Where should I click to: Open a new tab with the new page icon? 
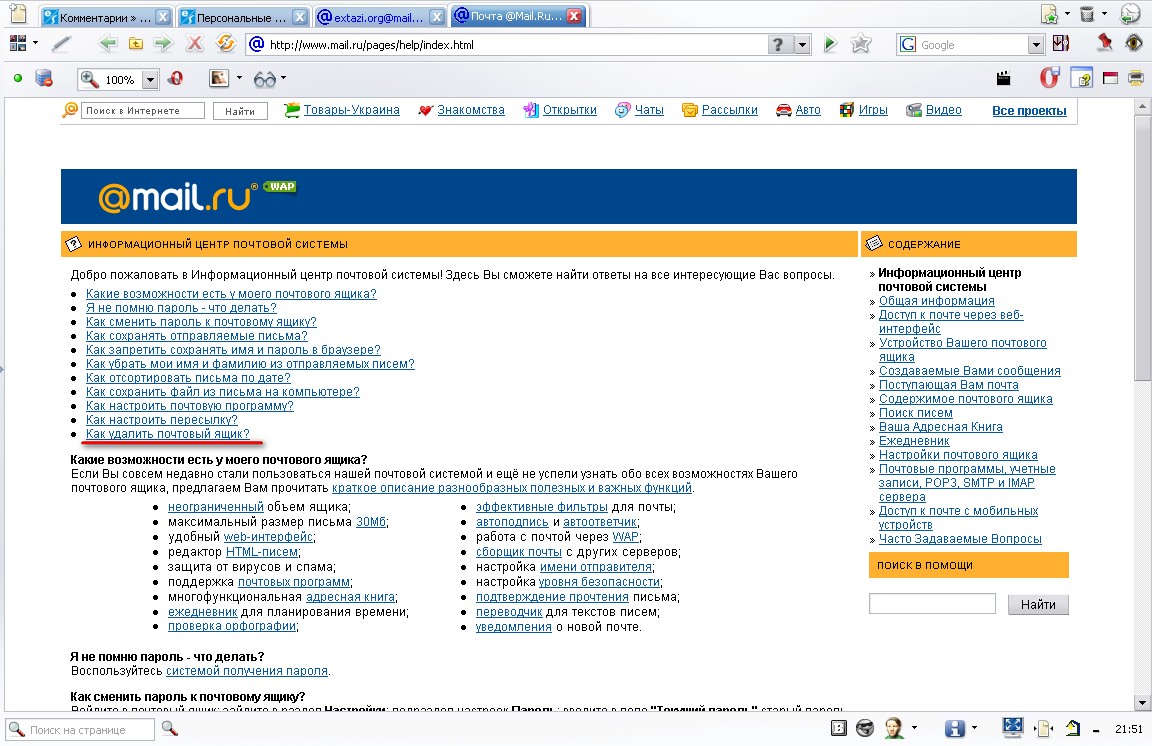(x=18, y=14)
